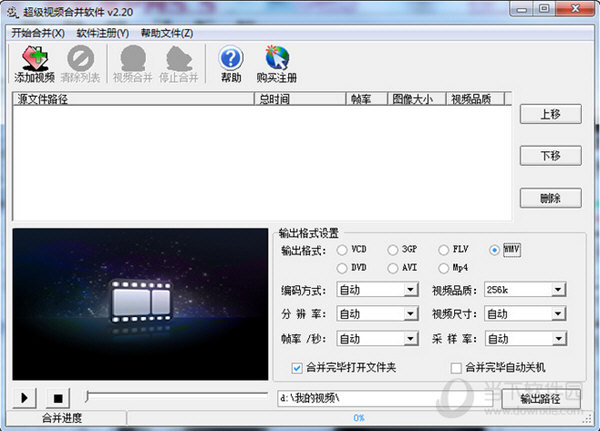
Task: Click the 输出路径 output path button
Action: [541, 399]
